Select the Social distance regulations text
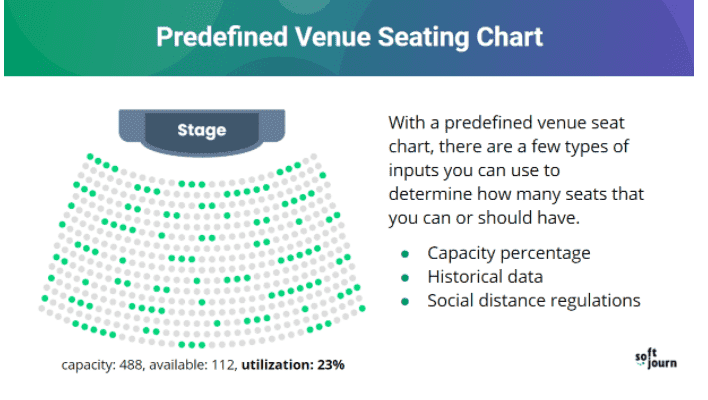This screenshot has height=400, width=708. pyautogui.click(x=534, y=301)
